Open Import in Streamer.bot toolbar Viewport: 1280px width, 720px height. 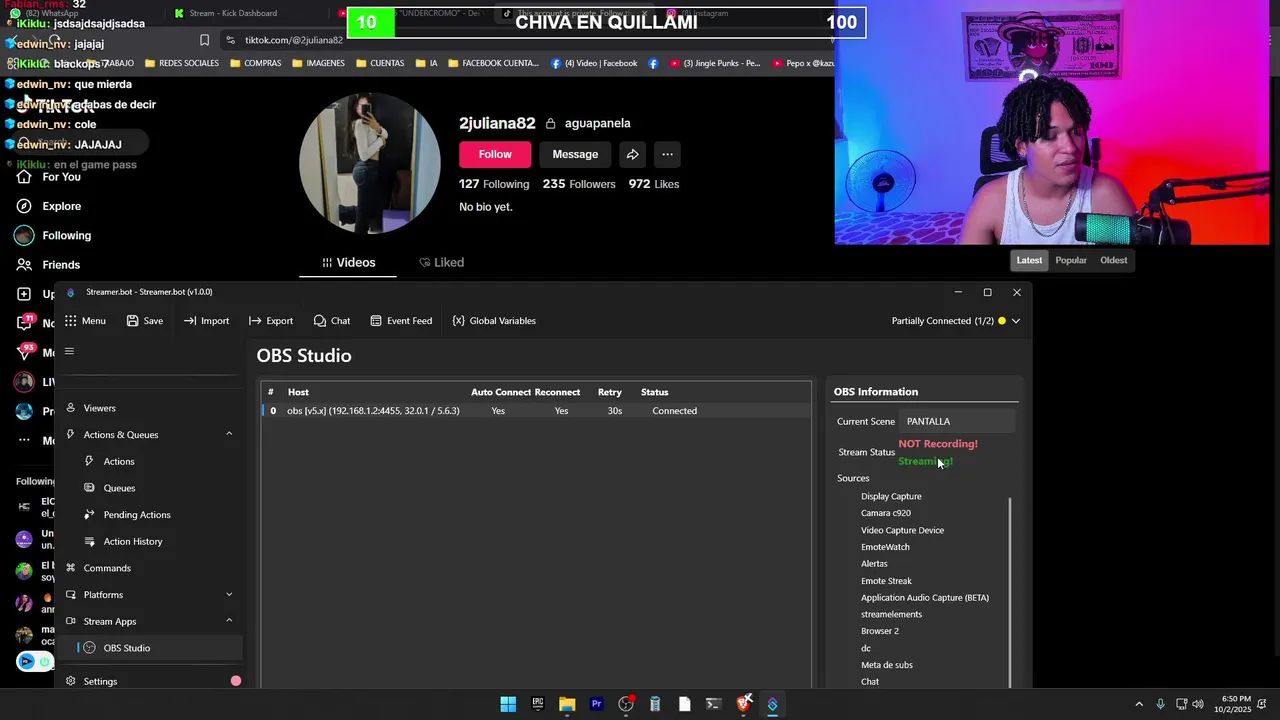206,321
